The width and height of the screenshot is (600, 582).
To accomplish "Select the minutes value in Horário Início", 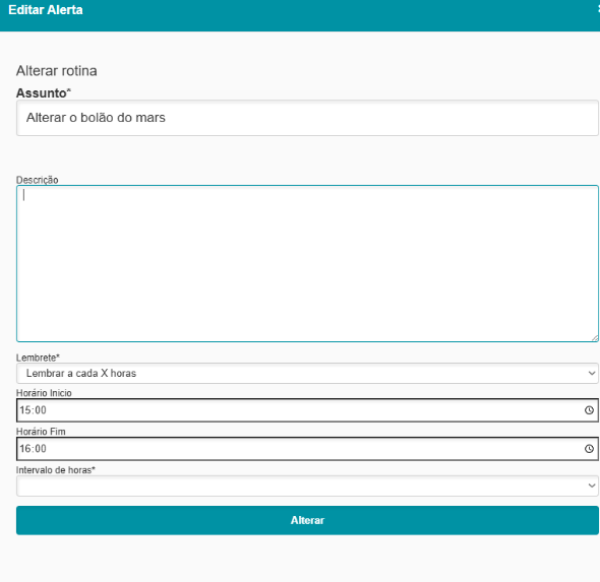I will pyautogui.click(x=41, y=410).
